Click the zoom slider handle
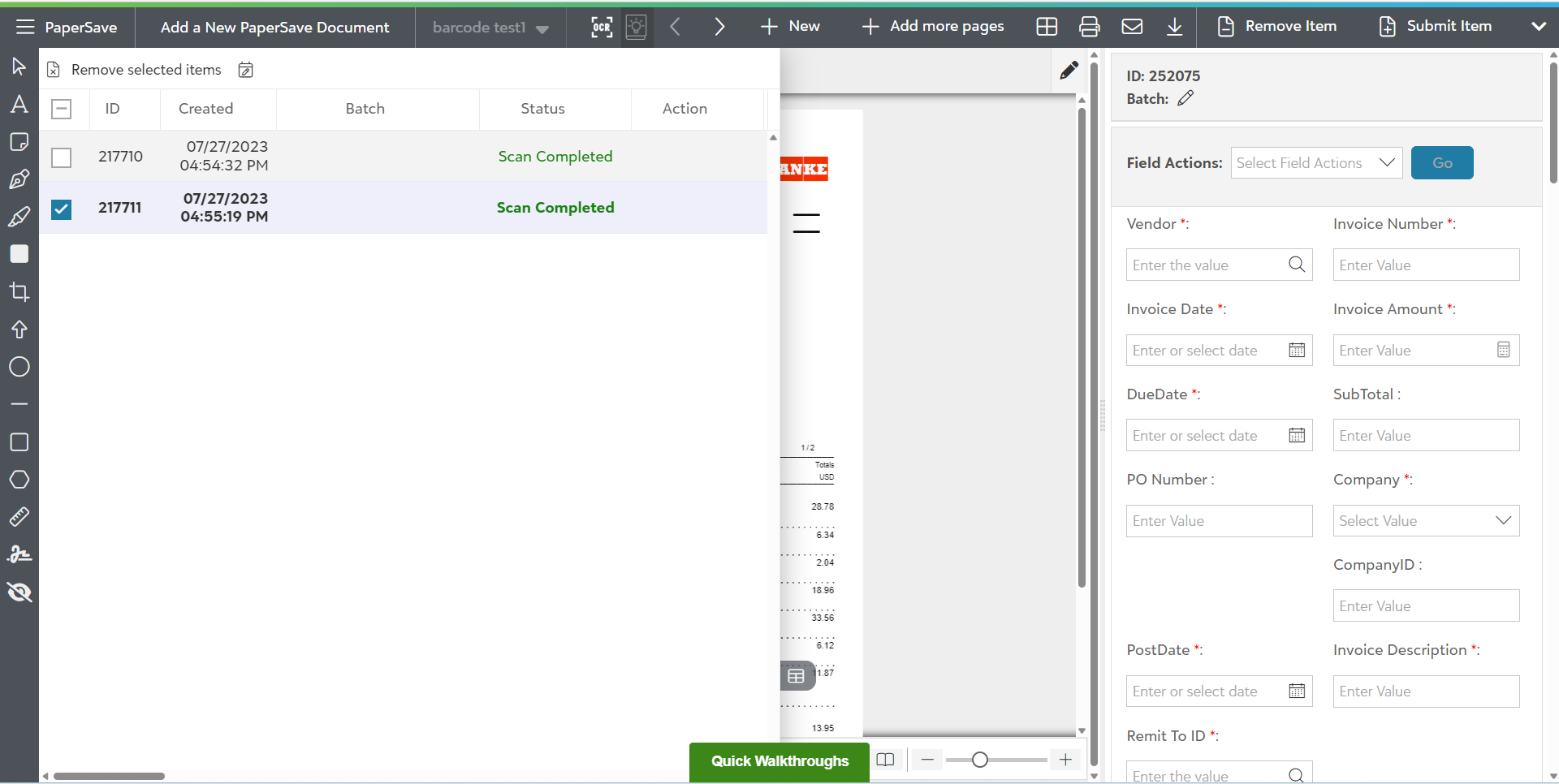This screenshot has height=784, width=1559. click(x=980, y=760)
